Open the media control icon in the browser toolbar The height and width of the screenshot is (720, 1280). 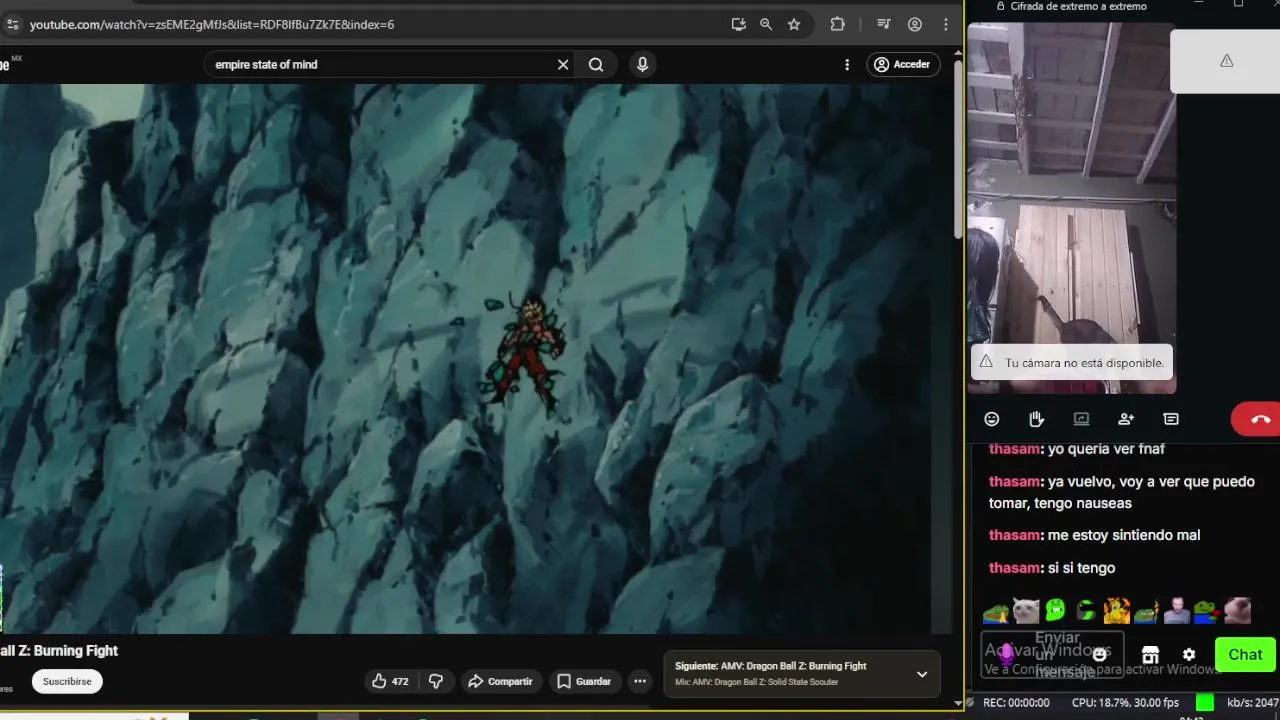coord(884,24)
